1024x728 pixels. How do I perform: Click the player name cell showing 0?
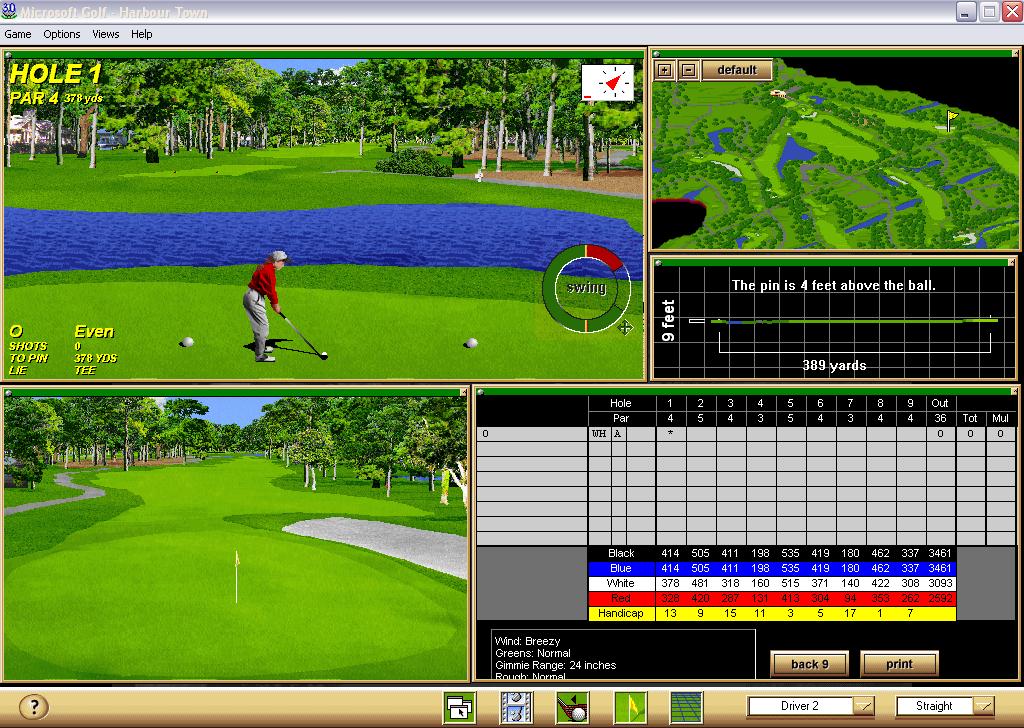pos(532,434)
